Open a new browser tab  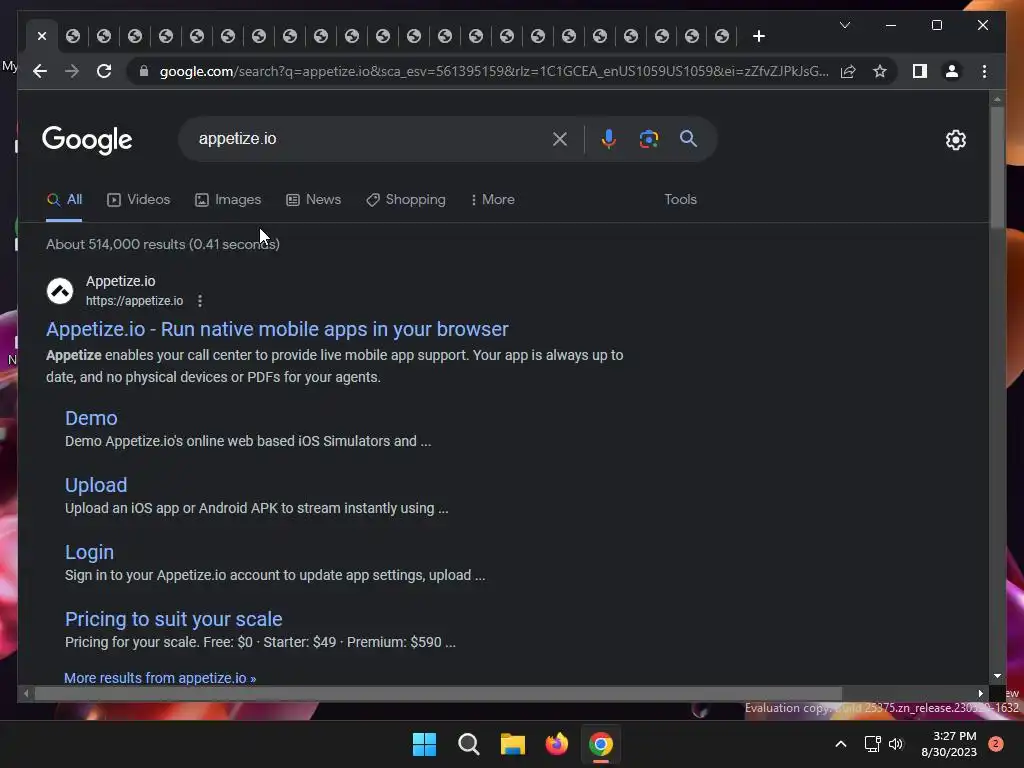758,36
